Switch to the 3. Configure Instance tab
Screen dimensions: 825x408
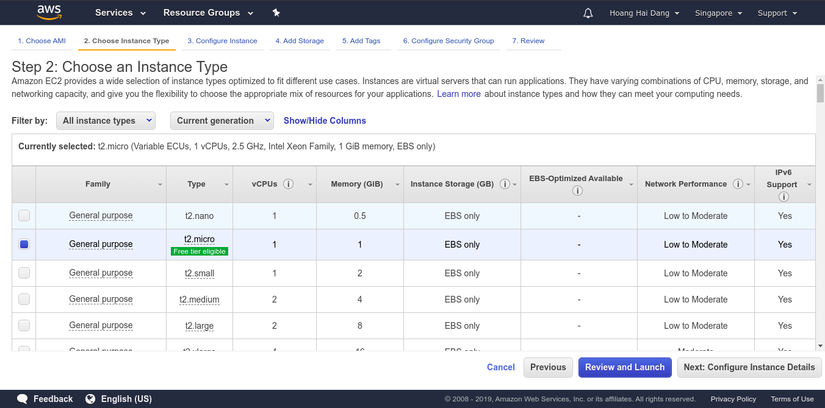coord(222,41)
